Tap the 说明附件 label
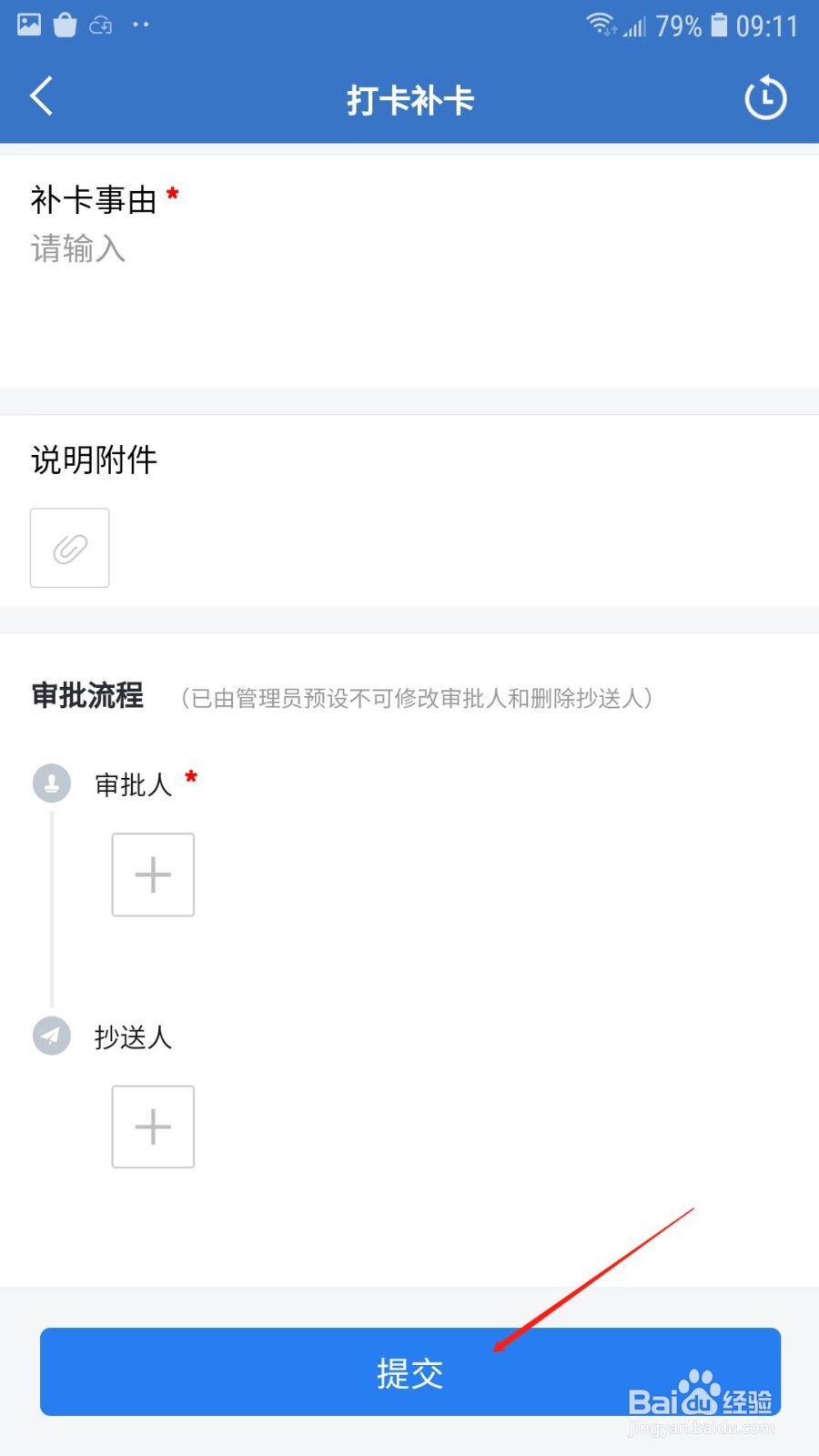The image size is (819, 1456). tap(94, 460)
